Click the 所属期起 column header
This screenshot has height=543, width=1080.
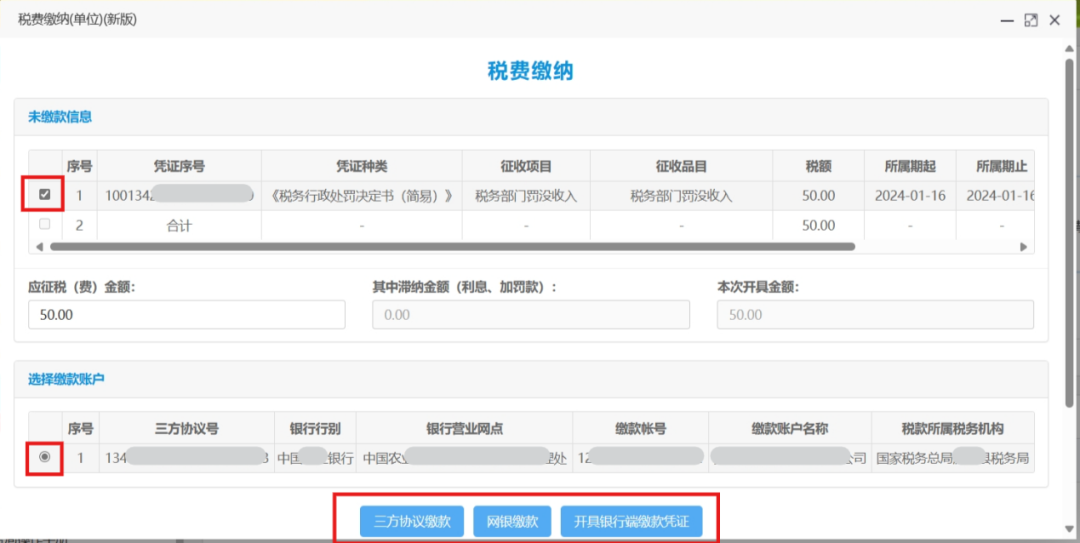[911, 166]
